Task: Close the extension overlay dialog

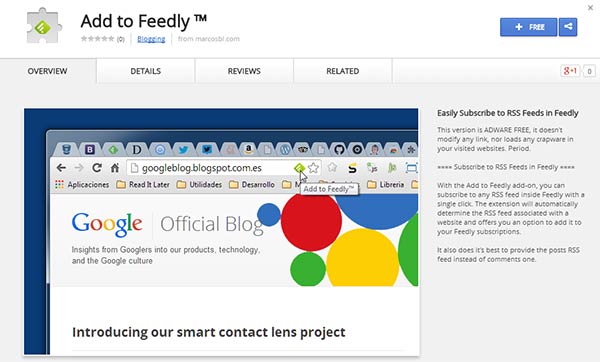Action: (590, 7)
